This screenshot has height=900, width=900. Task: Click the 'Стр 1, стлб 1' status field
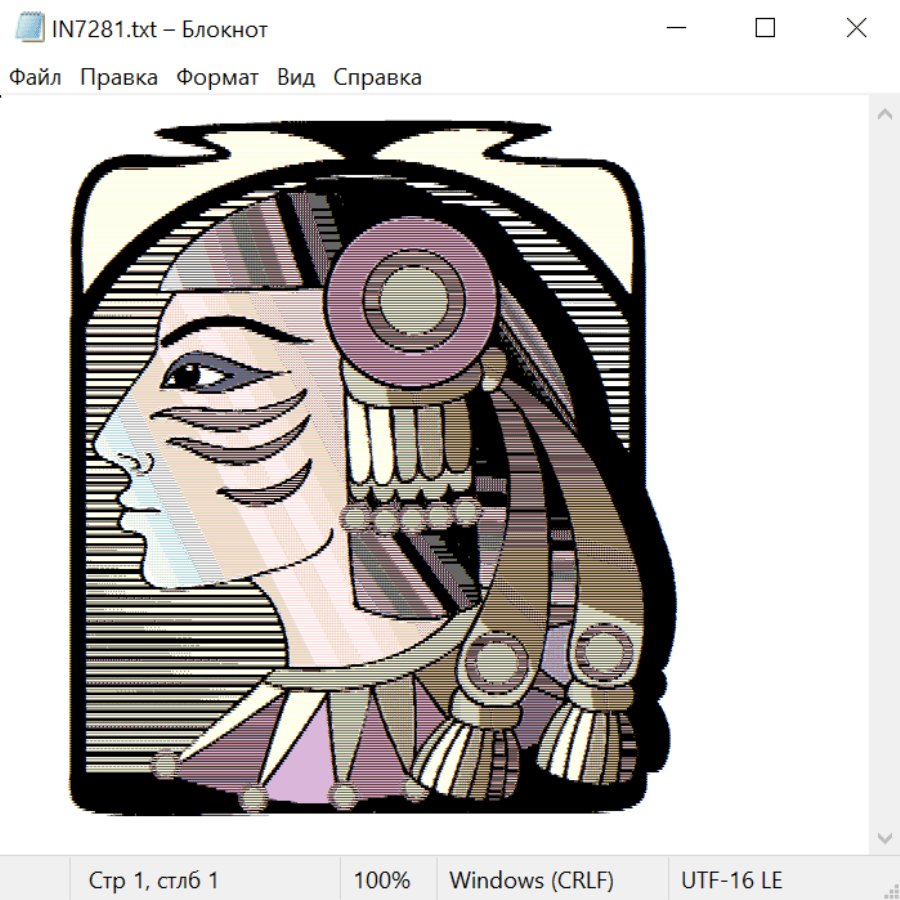tap(154, 881)
